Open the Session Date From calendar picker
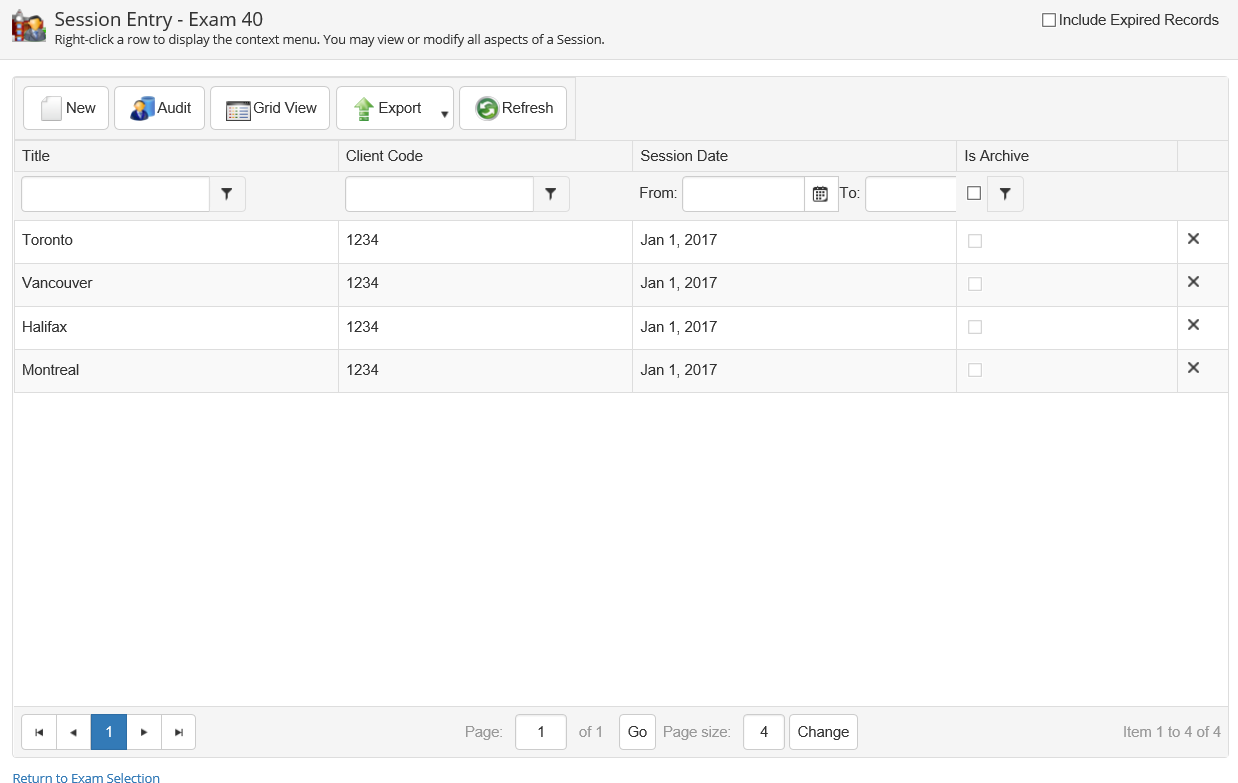 [x=820, y=194]
